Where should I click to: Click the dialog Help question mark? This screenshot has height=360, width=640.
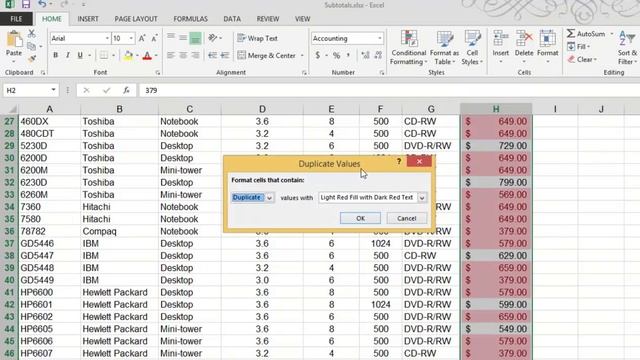[399, 162]
